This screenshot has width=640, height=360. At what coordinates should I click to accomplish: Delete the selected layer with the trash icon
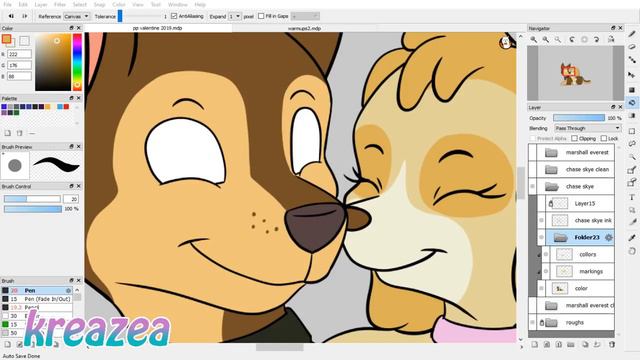[612, 344]
